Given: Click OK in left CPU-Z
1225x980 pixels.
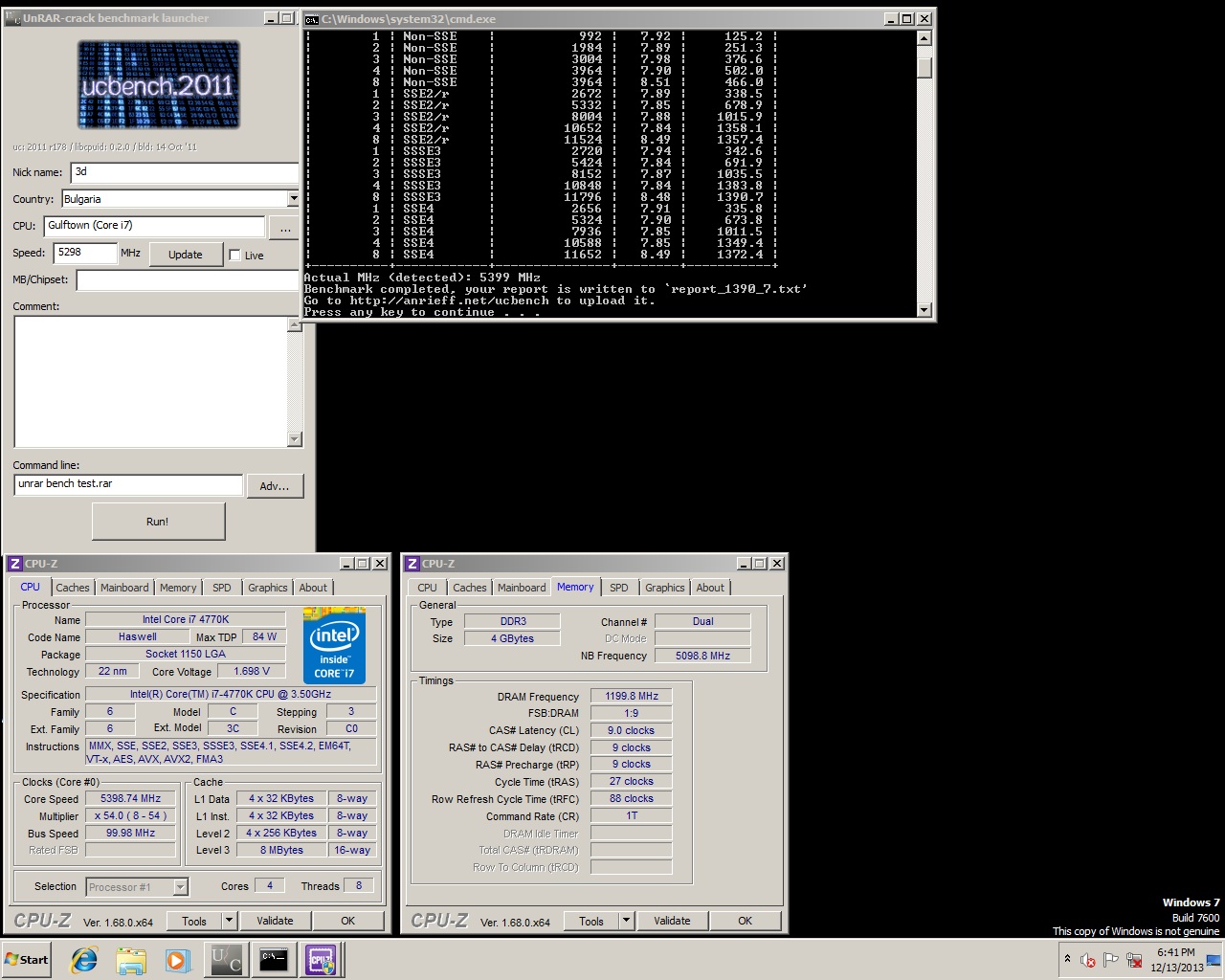Looking at the screenshot, I should point(348,921).
